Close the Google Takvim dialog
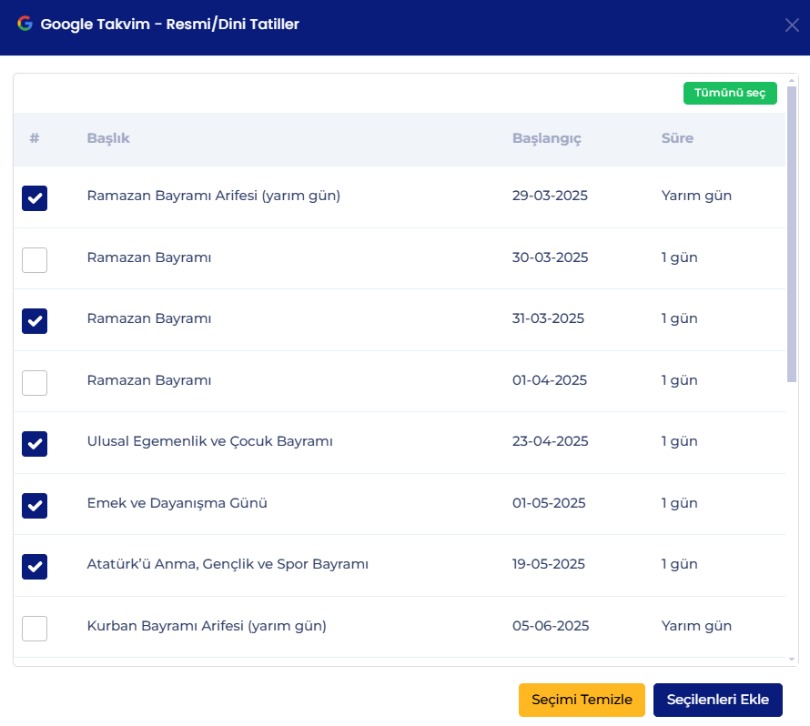The width and height of the screenshot is (810, 726). pyautogui.click(x=790, y=26)
